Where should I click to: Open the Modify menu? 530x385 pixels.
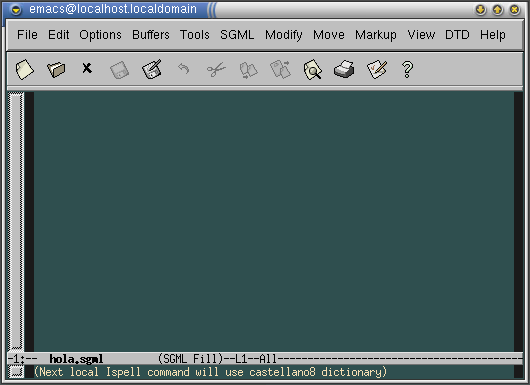click(x=284, y=35)
